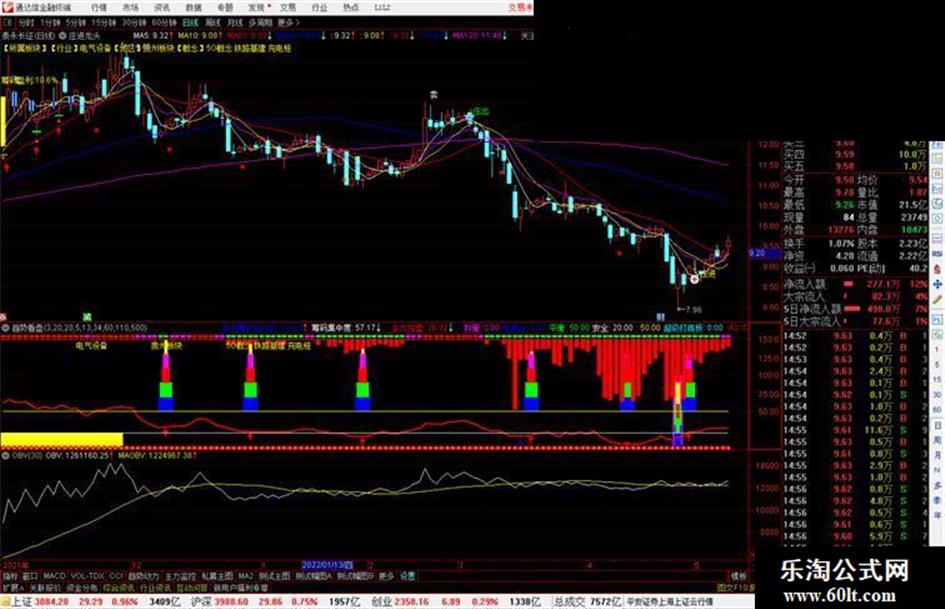Screen dimensions: 945x609
Task: Open the 市场 menu
Action: click(x=130, y=8)
